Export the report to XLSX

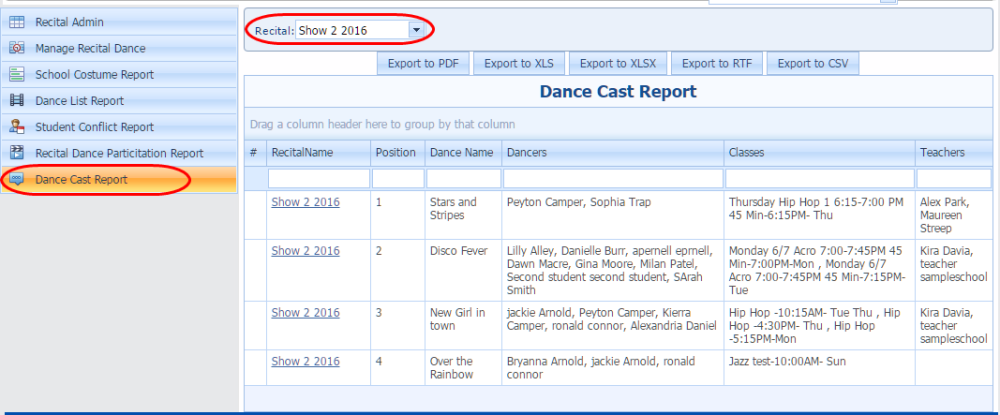tap(618, 64)
